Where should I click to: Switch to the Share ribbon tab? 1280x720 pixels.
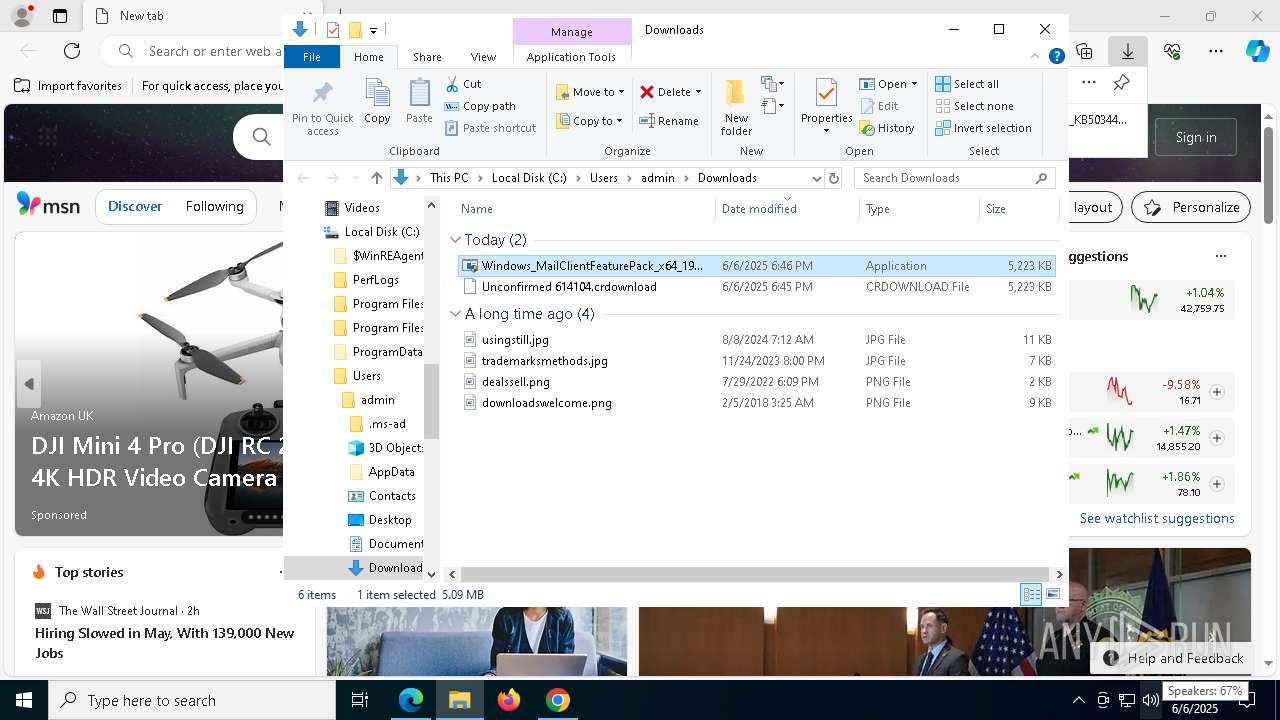coord(427,57)
